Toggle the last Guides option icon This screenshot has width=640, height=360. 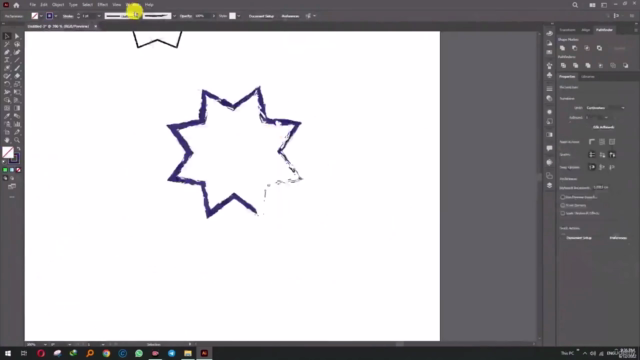612,154
